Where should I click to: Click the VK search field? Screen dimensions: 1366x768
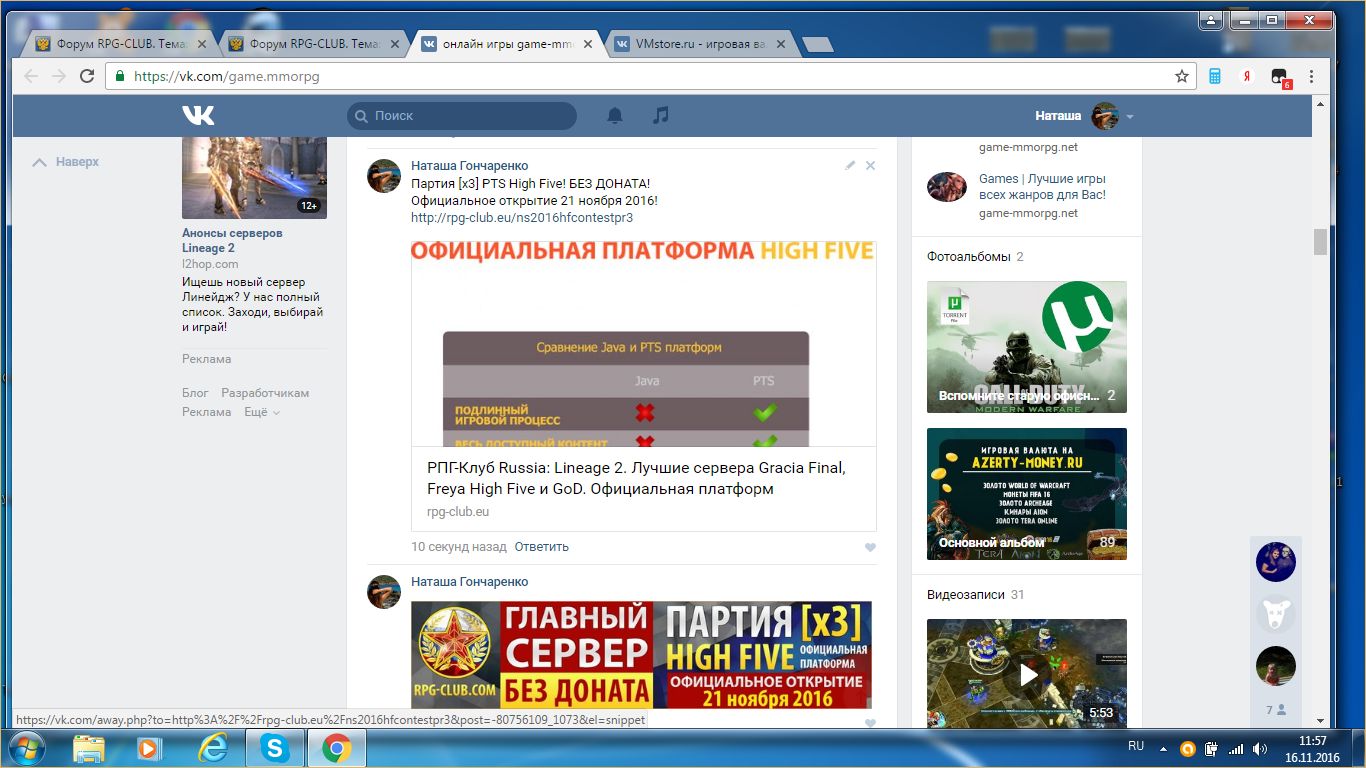pos(462,116)
